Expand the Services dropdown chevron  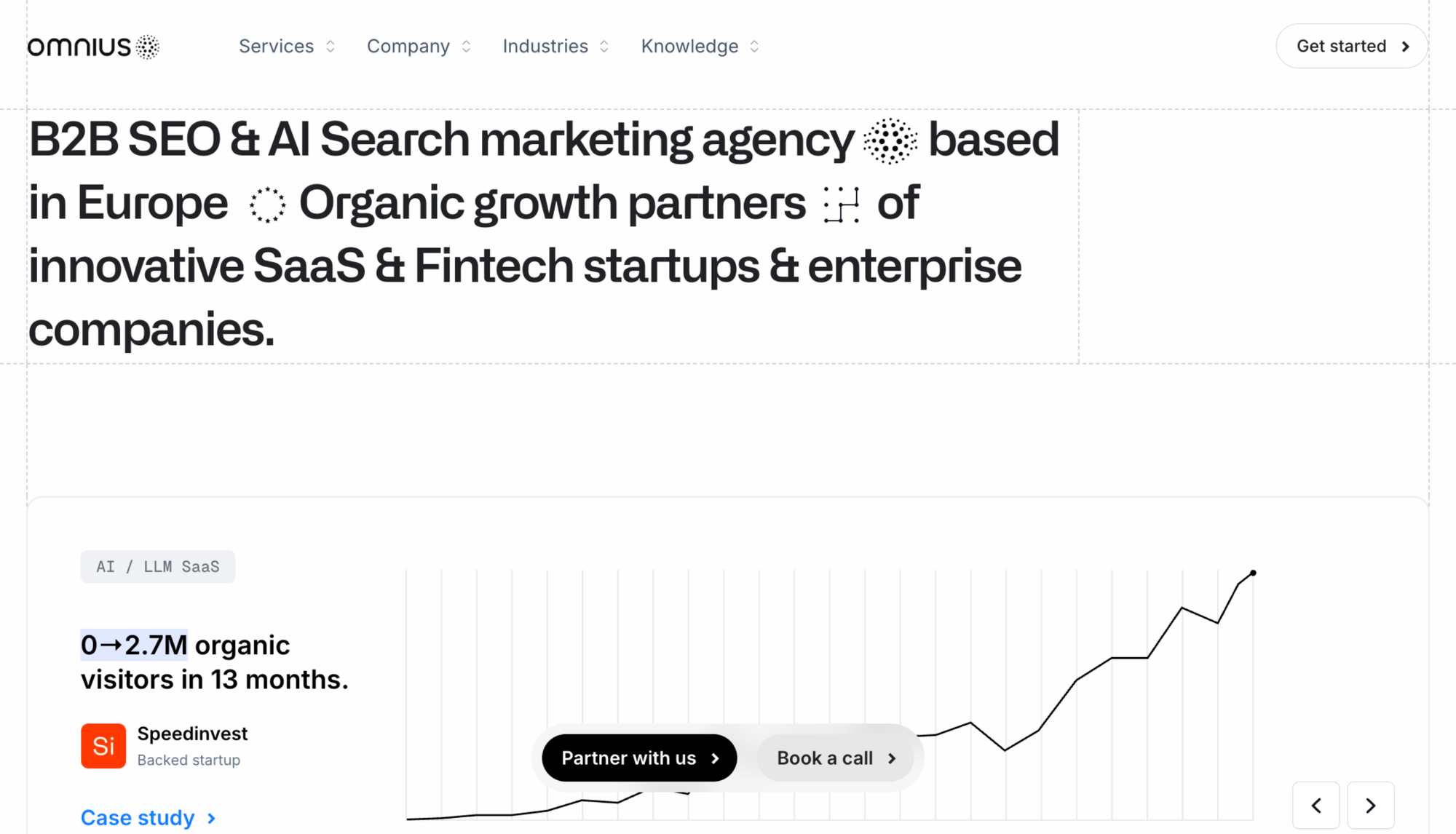pyautogui.click(x=331, y=47)
